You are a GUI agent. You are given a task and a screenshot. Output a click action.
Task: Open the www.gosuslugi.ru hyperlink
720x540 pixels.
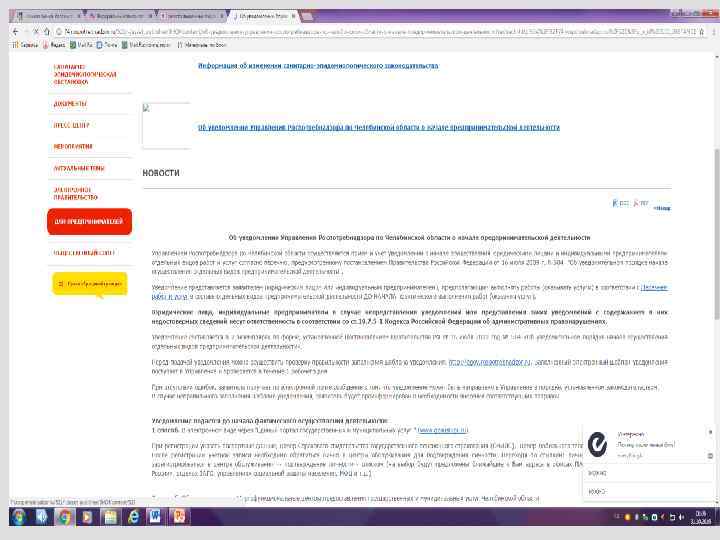[x=443, y=430]
